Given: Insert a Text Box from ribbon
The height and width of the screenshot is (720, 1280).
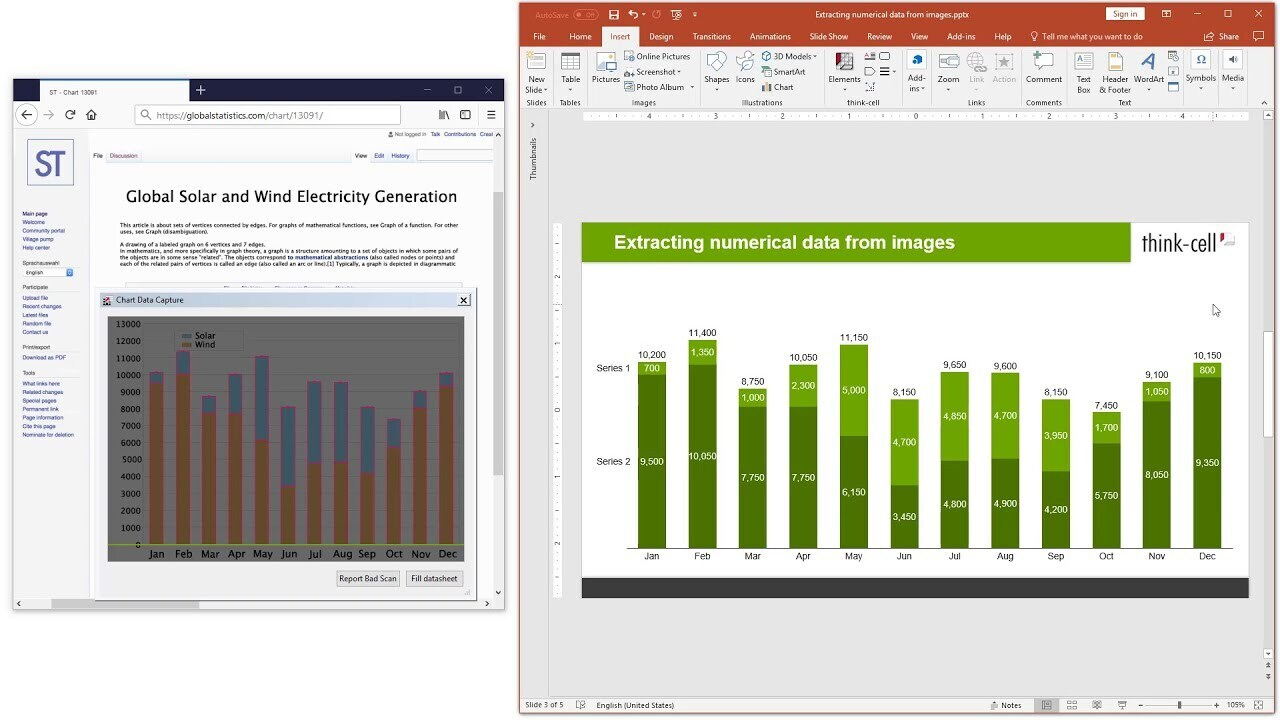Looking at the screenshot, I should coord(1083,72).
